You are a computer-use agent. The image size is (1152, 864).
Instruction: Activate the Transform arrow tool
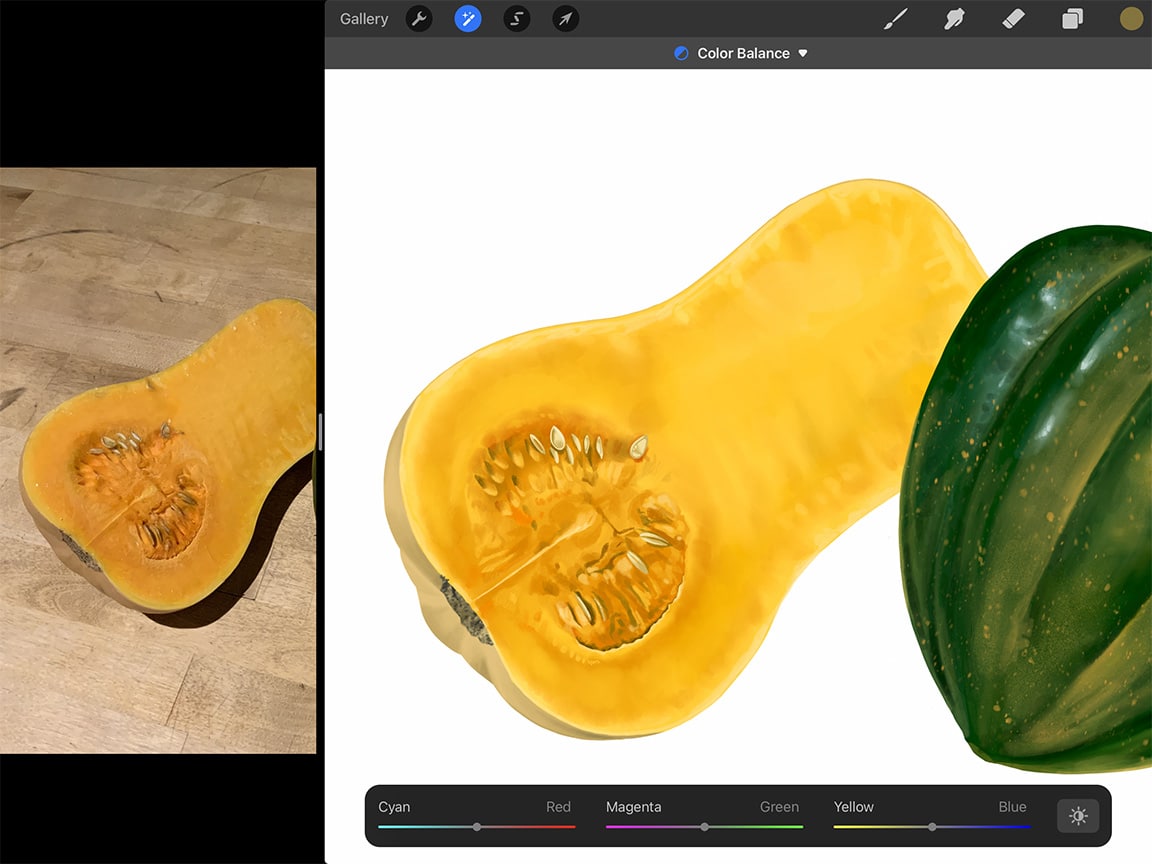565,18
